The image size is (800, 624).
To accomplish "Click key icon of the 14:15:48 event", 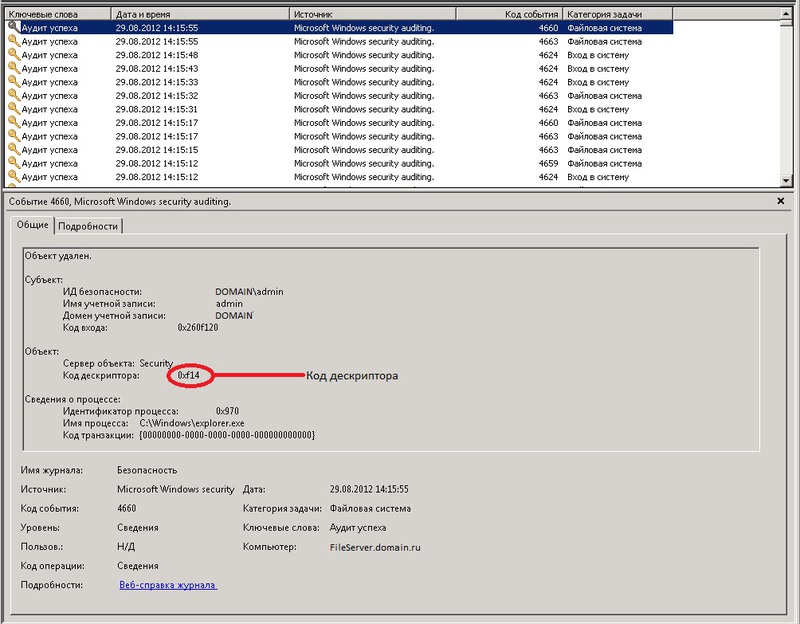I will click(x=14, y=55).
